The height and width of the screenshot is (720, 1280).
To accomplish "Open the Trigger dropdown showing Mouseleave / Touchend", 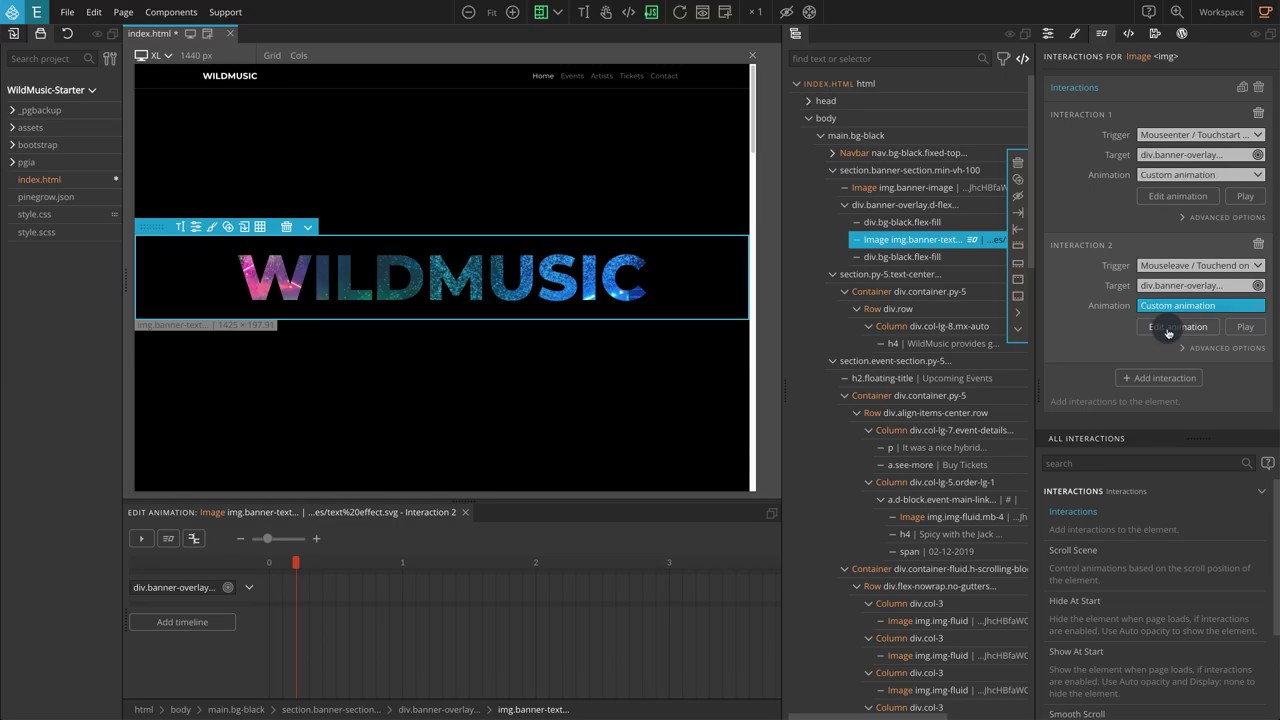I will click(x=1201, y=266).
